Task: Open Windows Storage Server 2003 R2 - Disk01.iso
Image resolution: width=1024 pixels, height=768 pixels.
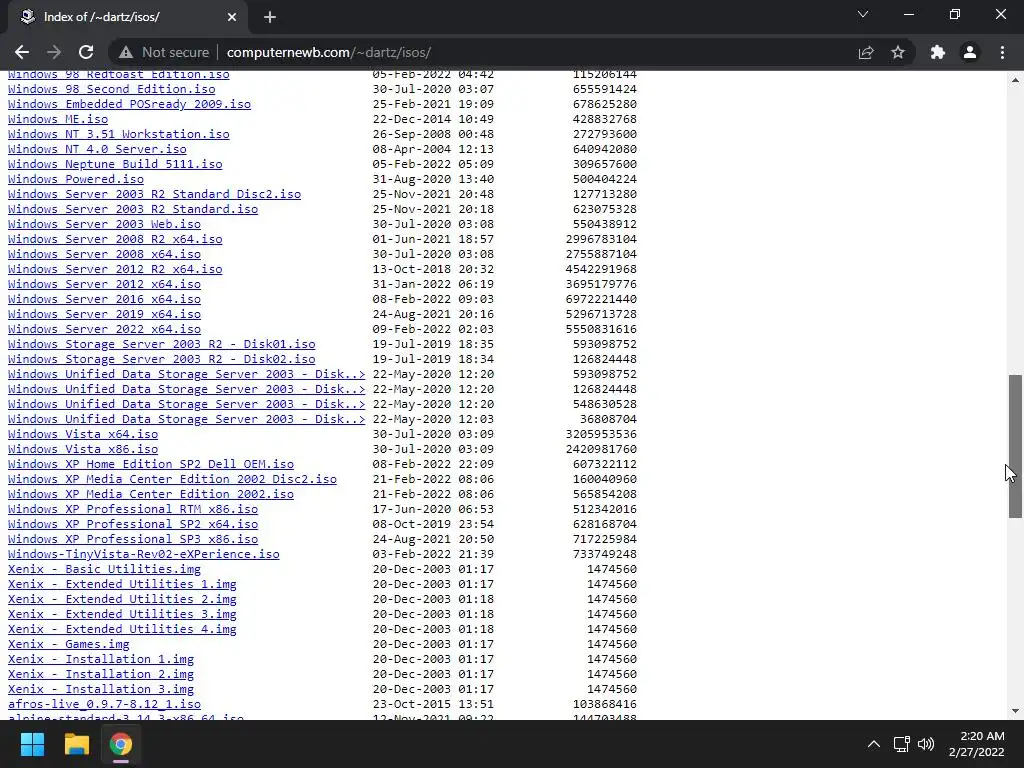Action: pyautogui.click(x=161, y=344)
